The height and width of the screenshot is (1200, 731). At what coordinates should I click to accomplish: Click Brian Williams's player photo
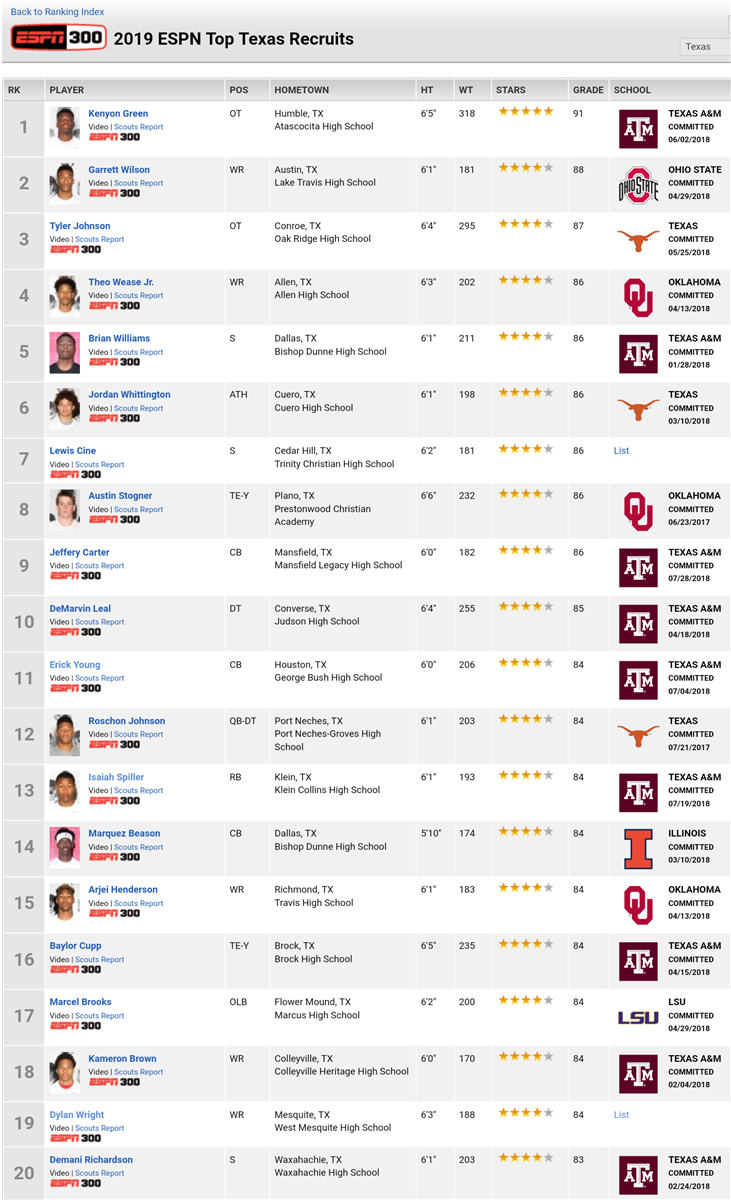click(65, 352)
